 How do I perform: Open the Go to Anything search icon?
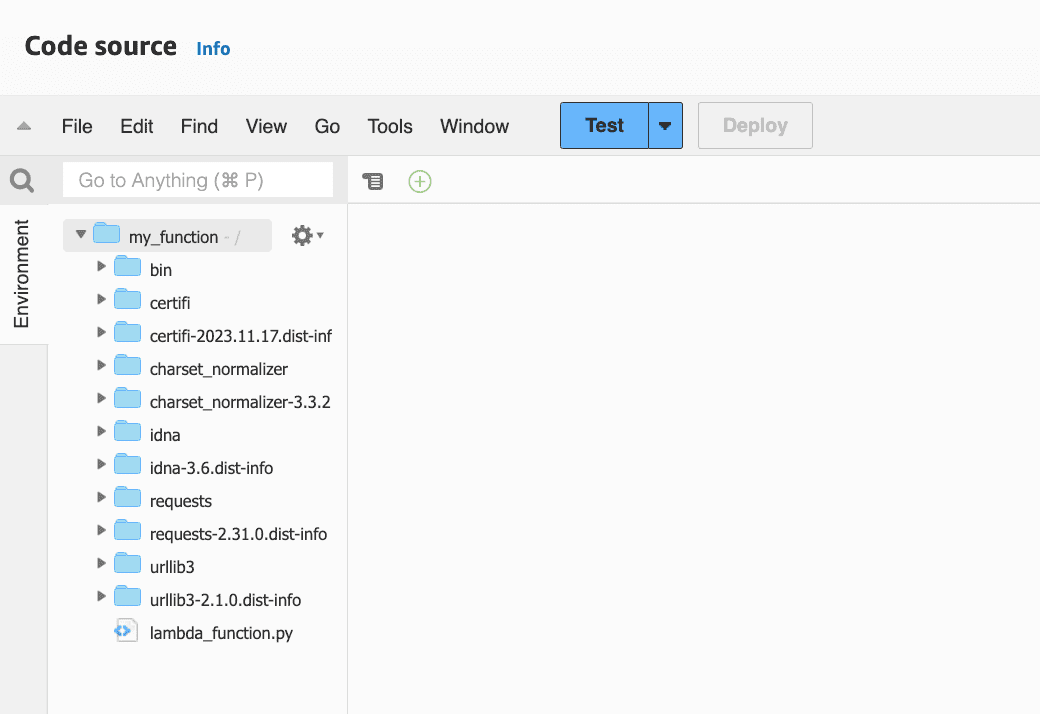coord(21,180)
